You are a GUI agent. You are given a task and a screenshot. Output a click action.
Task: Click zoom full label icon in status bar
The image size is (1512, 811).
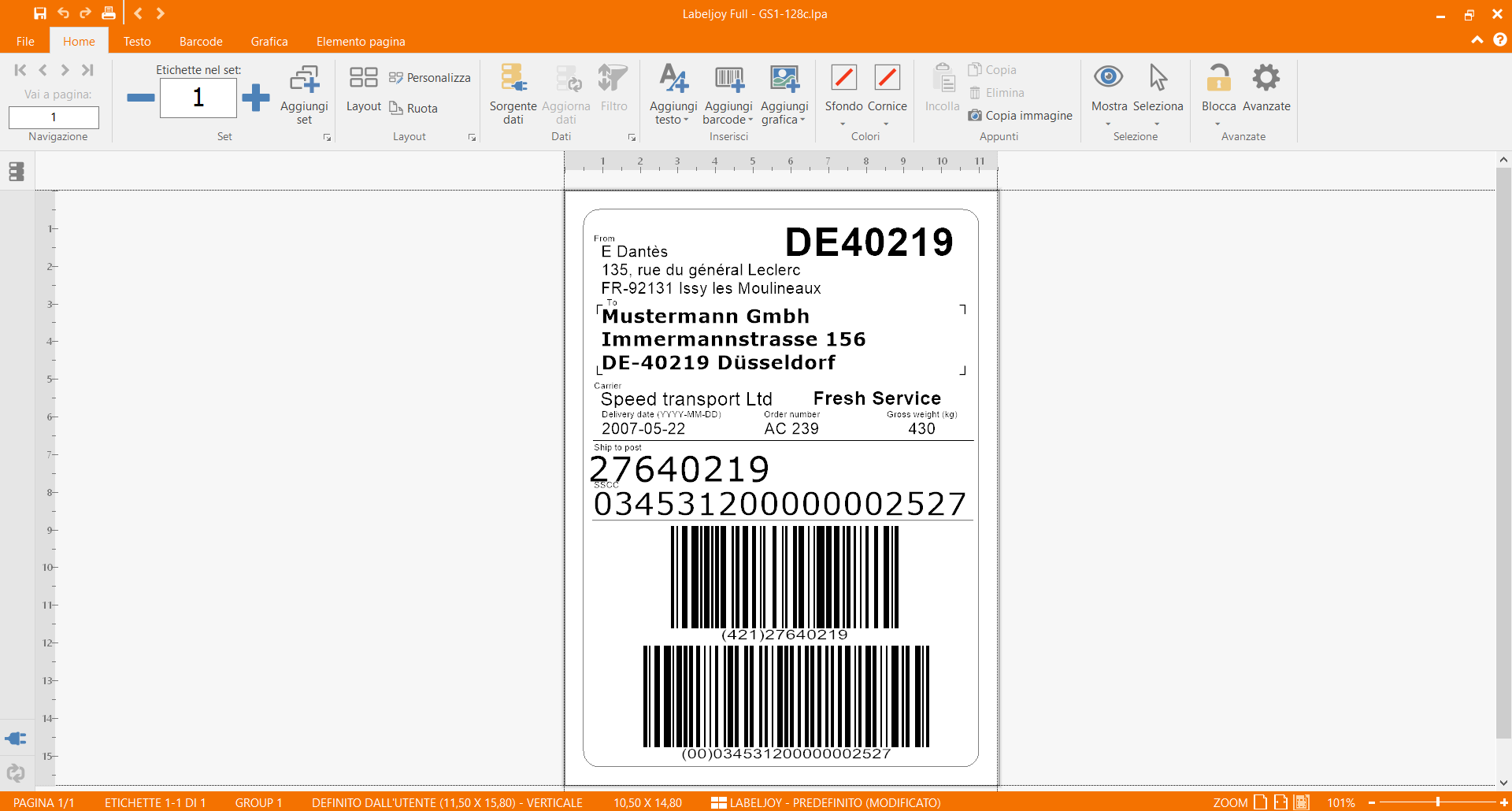click(x=1303, y=802)
